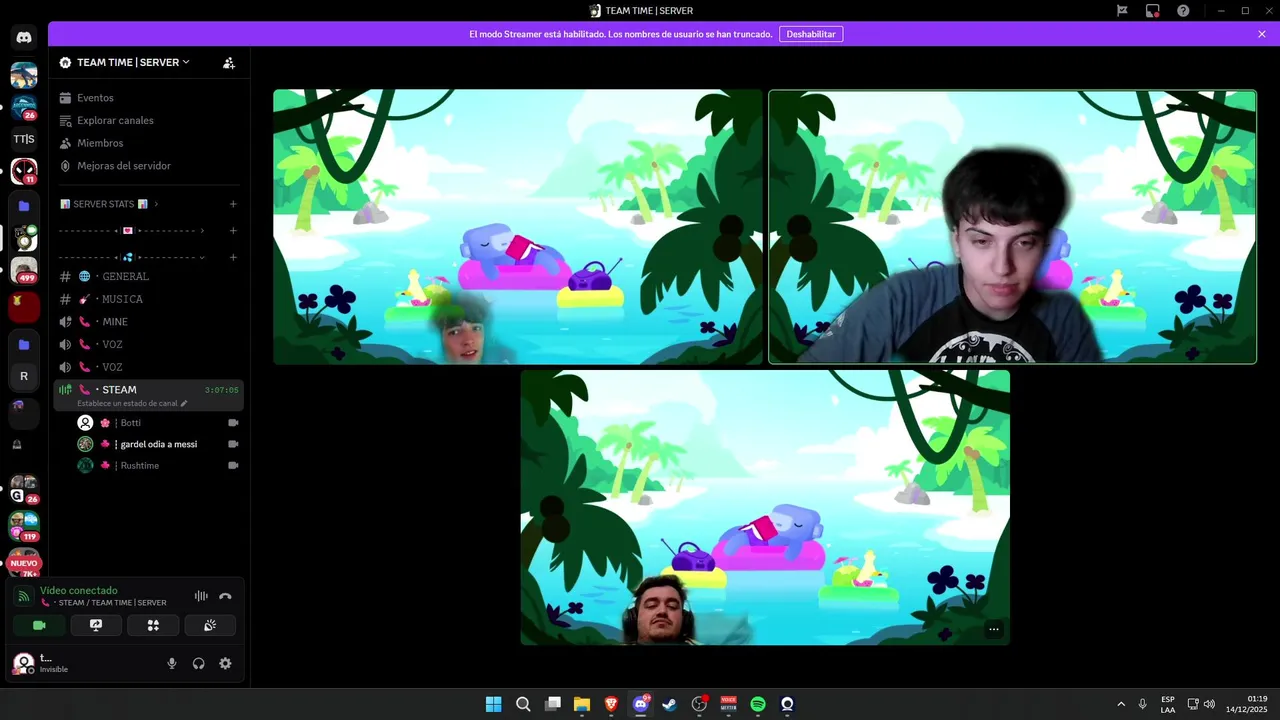Click the invite people icon next to server name
The width and height of the screenshot is (1280, 720).
[x=229, y=62]
